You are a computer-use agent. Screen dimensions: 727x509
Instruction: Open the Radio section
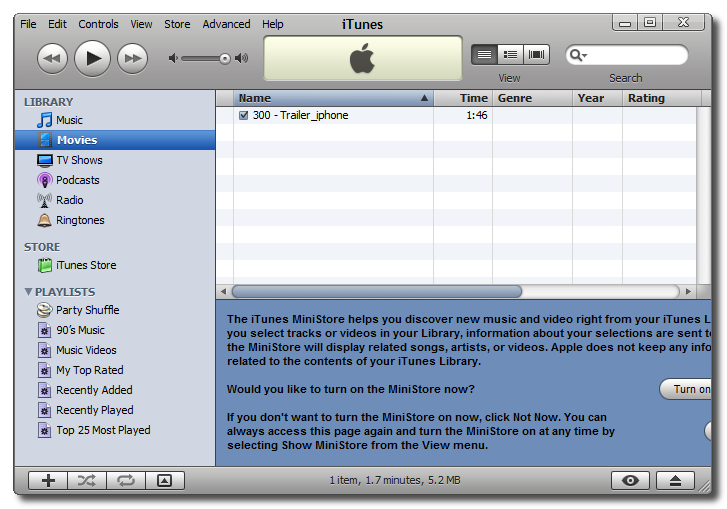coord(115,200)
